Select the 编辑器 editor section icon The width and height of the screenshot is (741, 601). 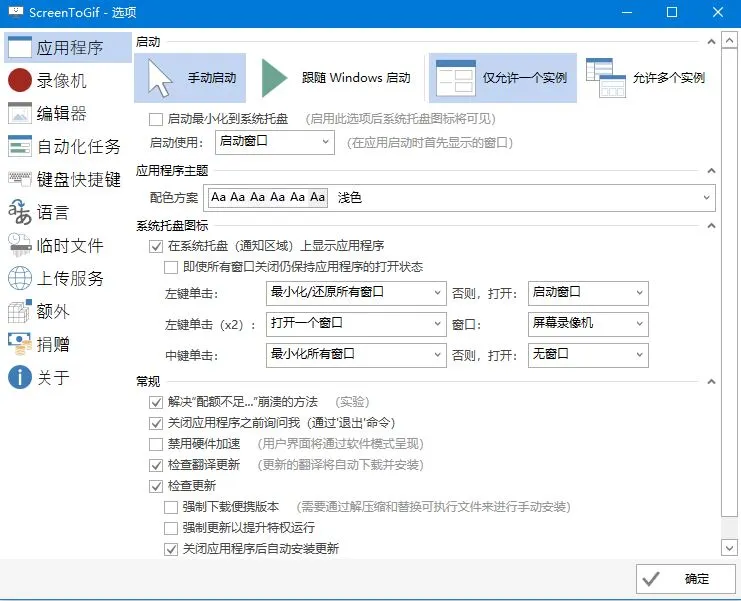[20, 113]
